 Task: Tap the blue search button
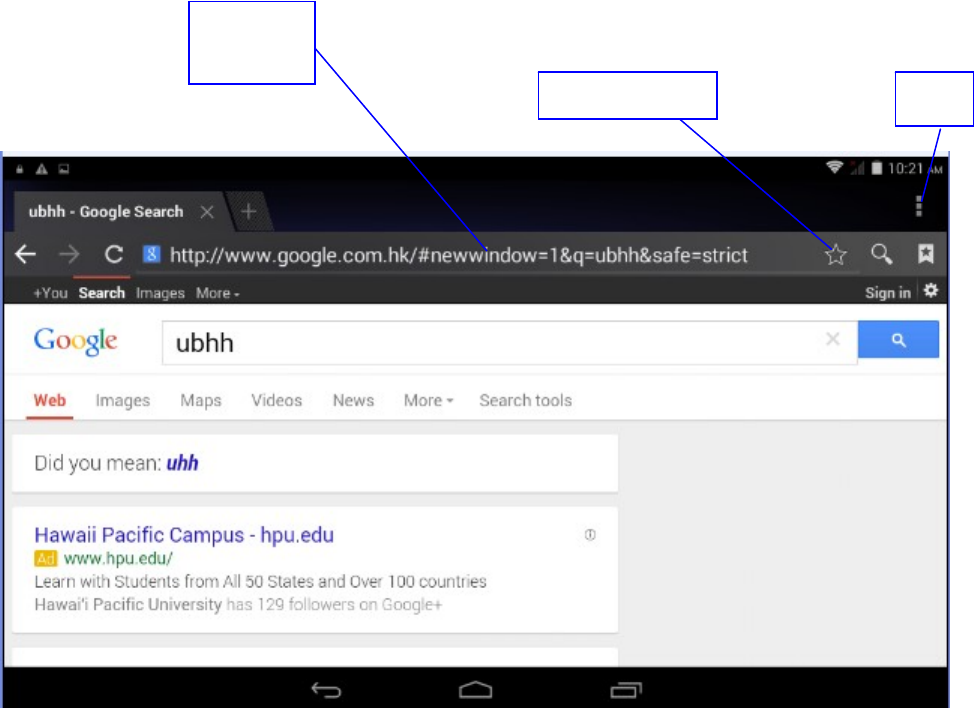point(898,340)
